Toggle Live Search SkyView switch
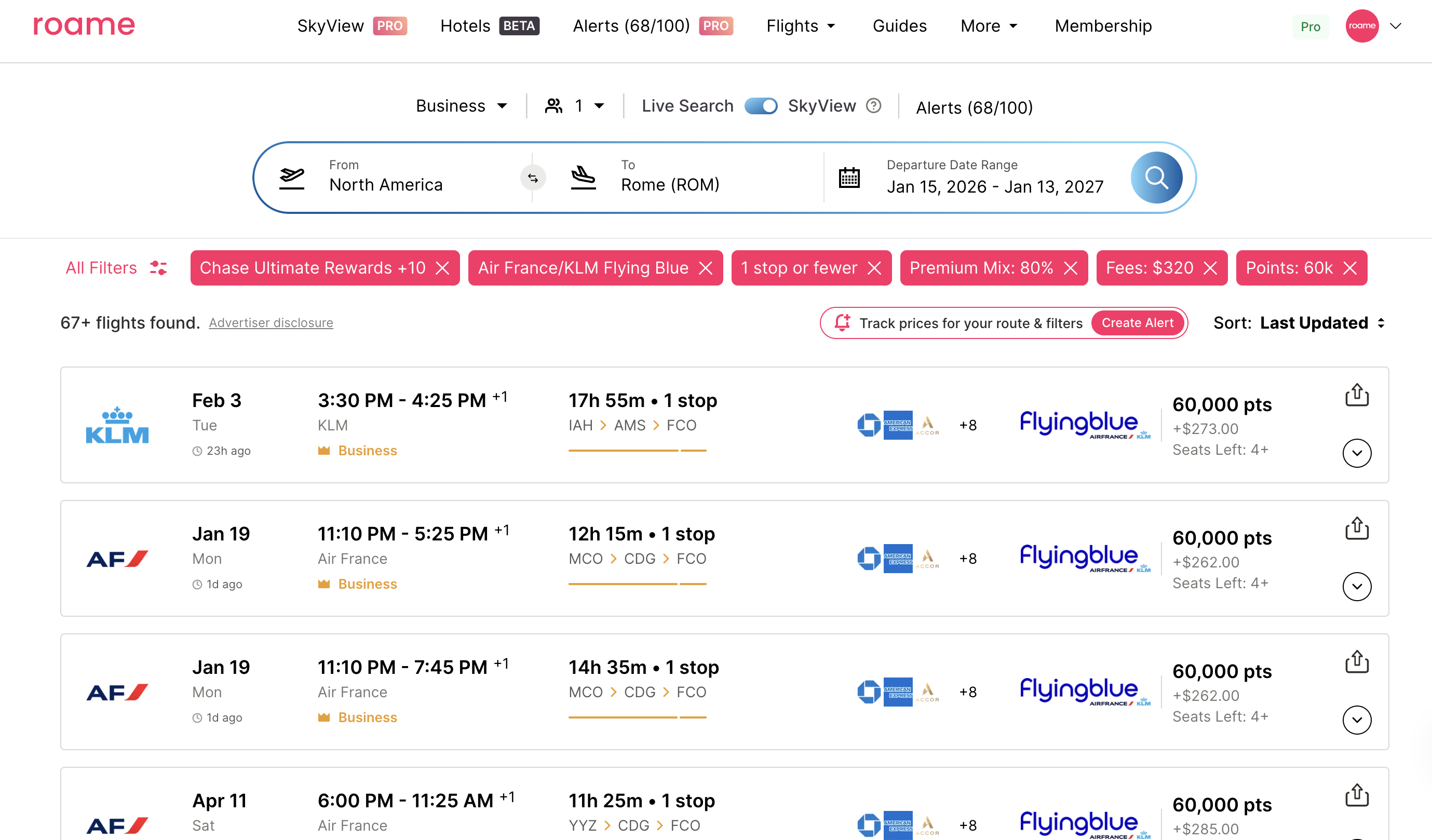This screenshot has height=840, width=1432. coord(760,106)
